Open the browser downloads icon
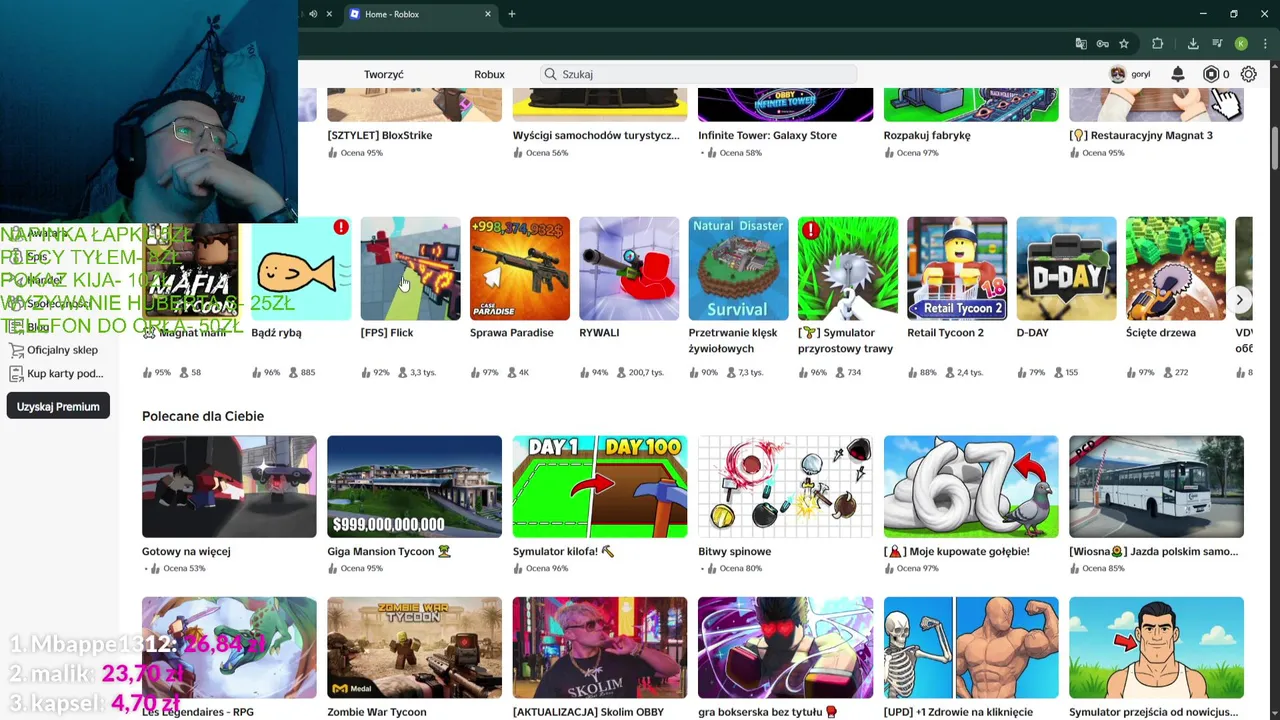This screenshot has height=720, width=1280. 1193,44
